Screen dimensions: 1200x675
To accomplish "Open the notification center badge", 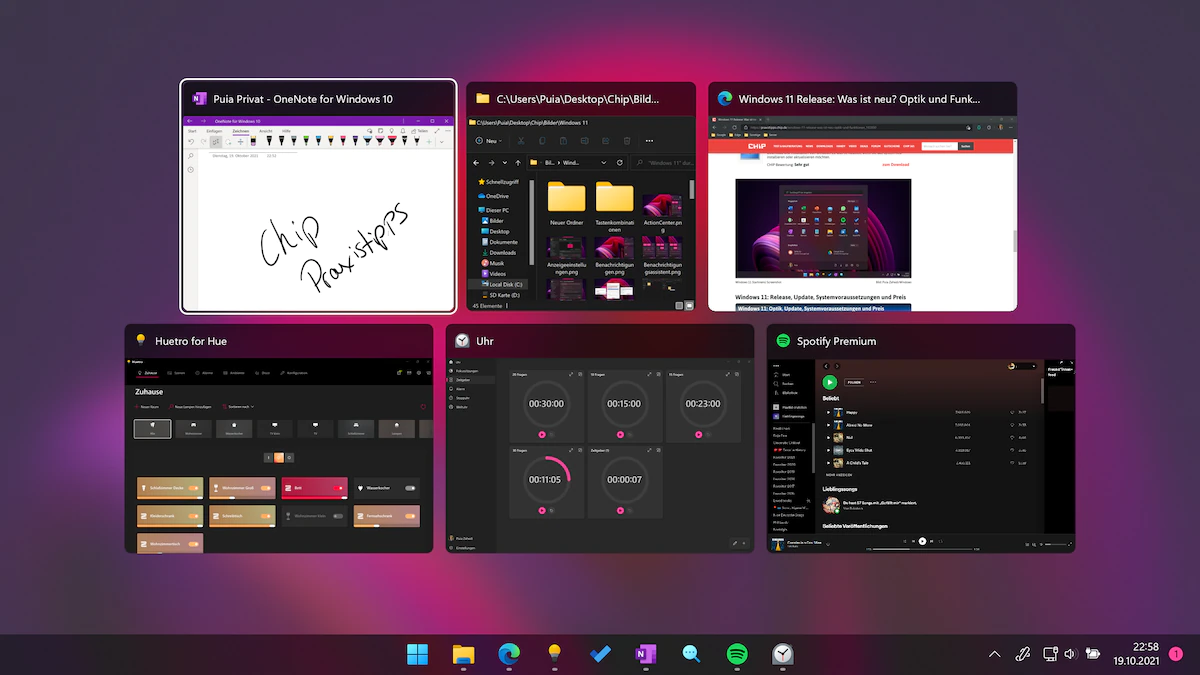I will (1175, 654).
